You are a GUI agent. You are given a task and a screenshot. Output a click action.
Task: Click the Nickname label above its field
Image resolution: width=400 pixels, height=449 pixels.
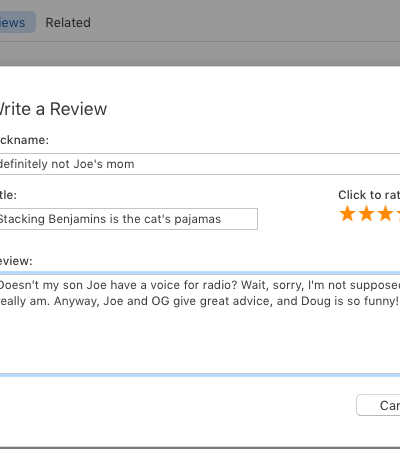coord(24,140)
